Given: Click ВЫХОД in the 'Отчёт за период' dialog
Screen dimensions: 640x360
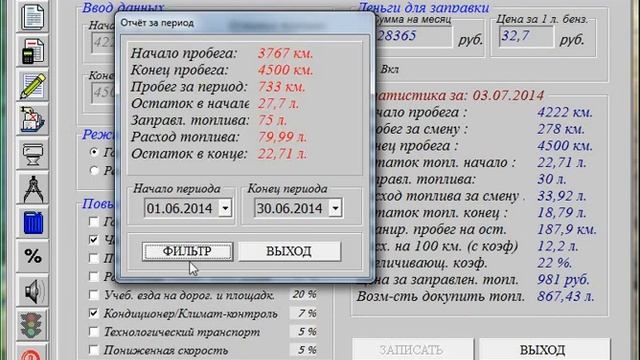Looking at the screenshot, I should [289, 251].
